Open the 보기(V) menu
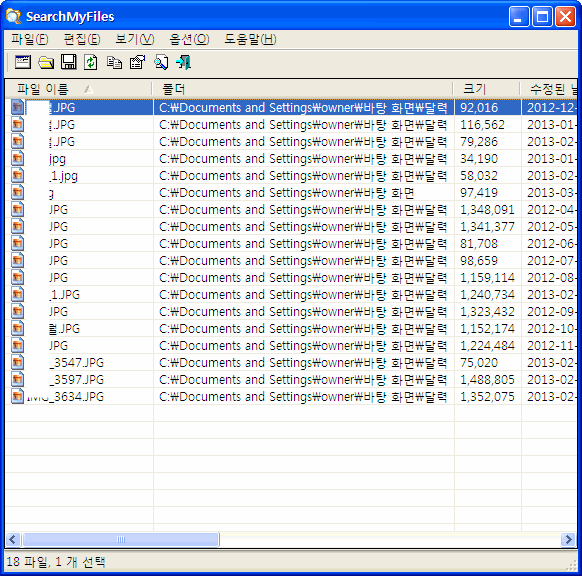The height and width of the screenshot is (576, 582). point(135,39)
